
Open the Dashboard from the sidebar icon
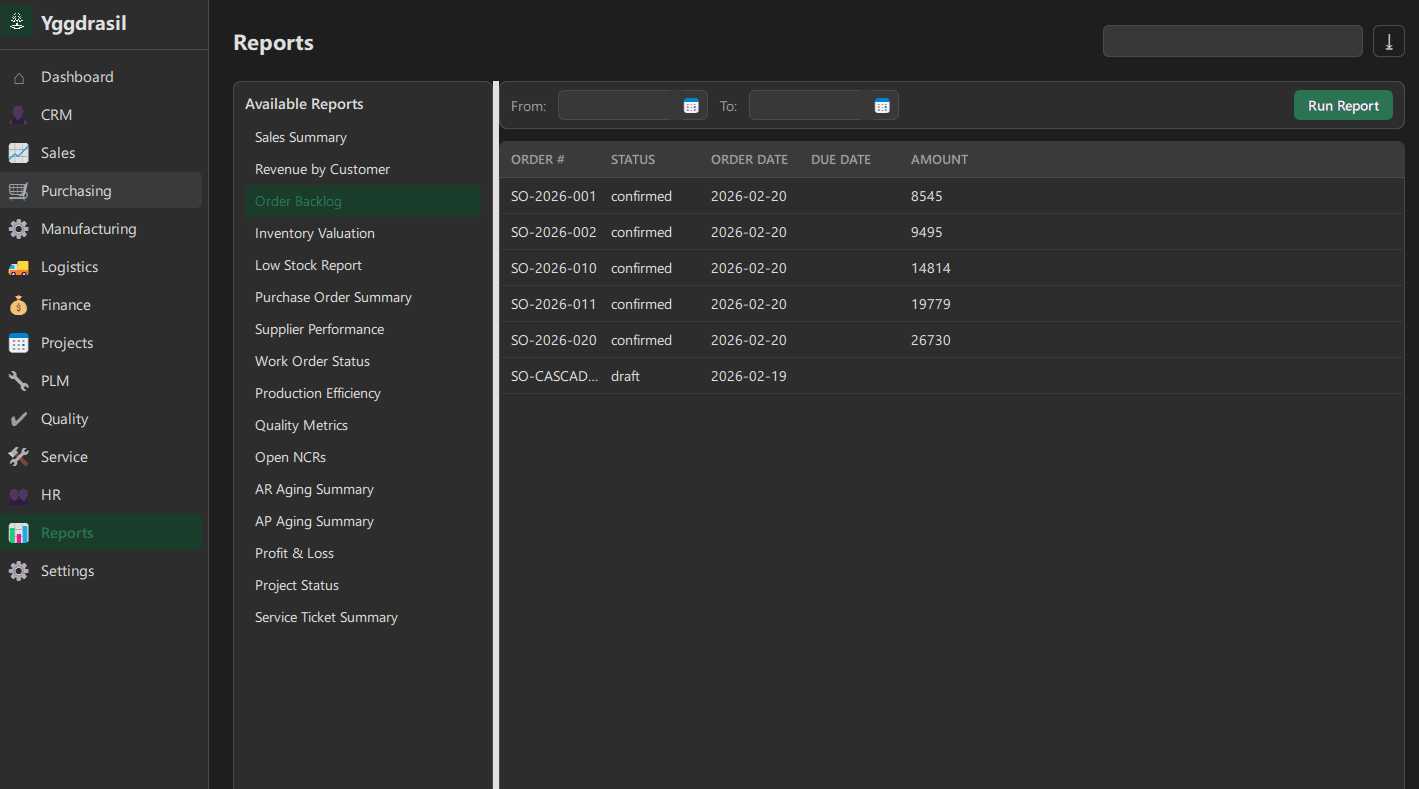click(18, 76)
